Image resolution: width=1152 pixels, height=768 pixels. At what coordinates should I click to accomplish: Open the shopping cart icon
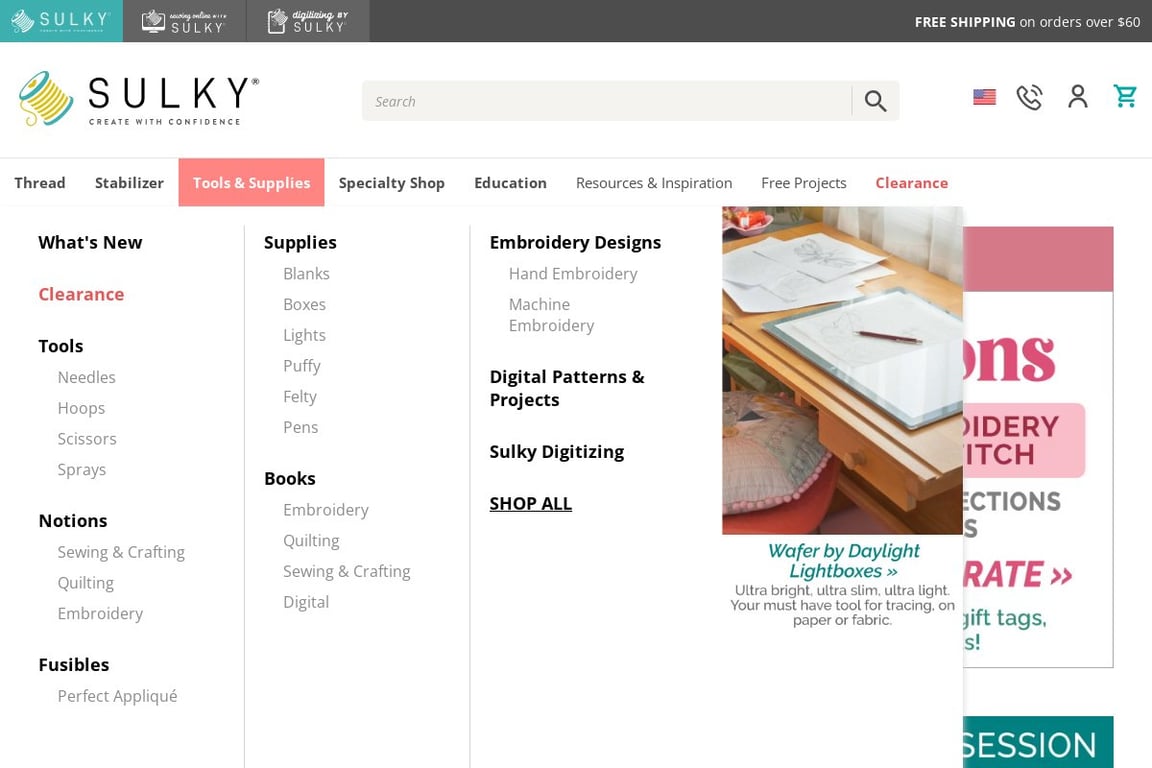tap(1125, 96)
